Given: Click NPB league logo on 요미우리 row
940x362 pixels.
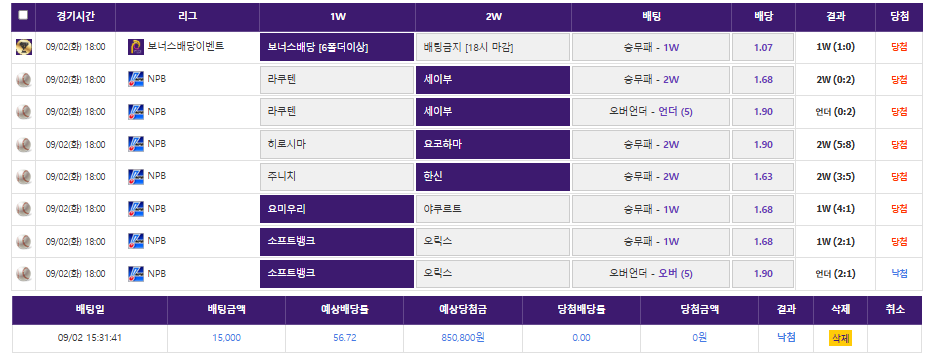Looking at the screenshot, I should tap(136, 209).
